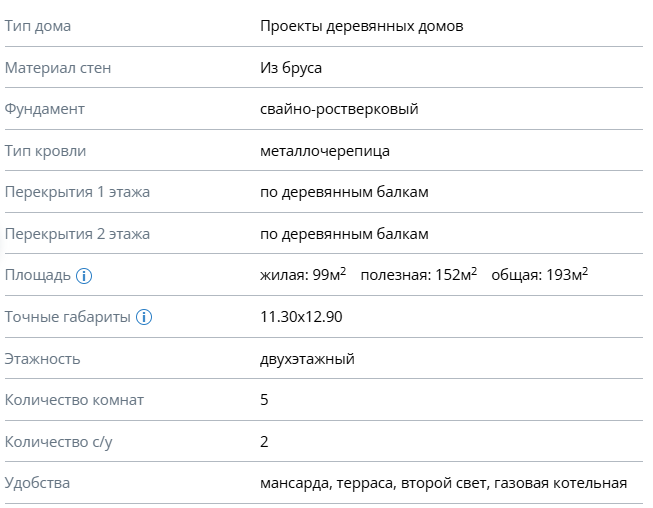Click the Тип кровли label
Screen dimensions: 653x508
pyautogui.click(x=46, y=151)
